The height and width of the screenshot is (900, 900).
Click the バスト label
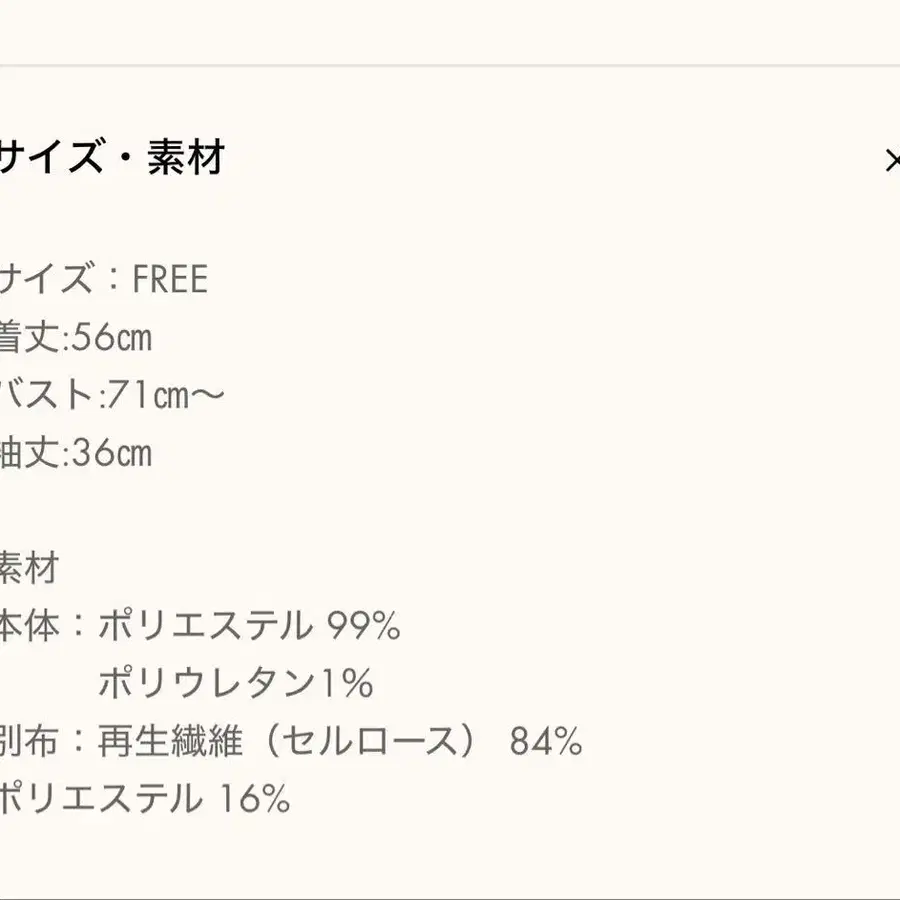[x=46, y=395]
